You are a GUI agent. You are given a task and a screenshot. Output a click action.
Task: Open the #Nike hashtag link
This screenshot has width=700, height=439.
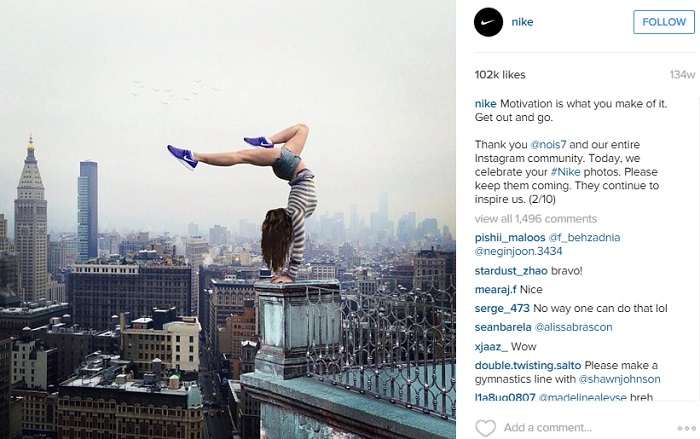coord(565,172)
